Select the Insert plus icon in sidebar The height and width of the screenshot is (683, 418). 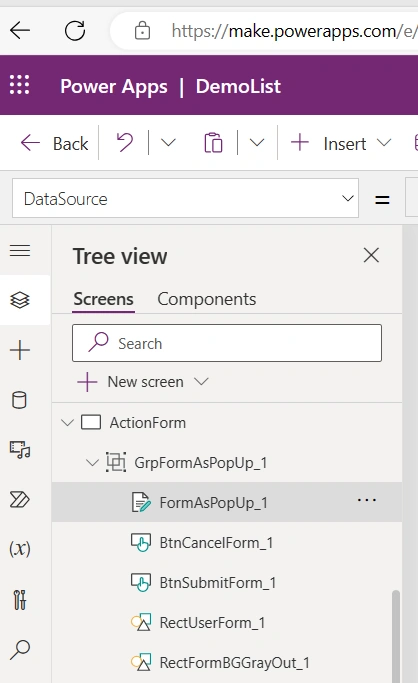(20, 350)
